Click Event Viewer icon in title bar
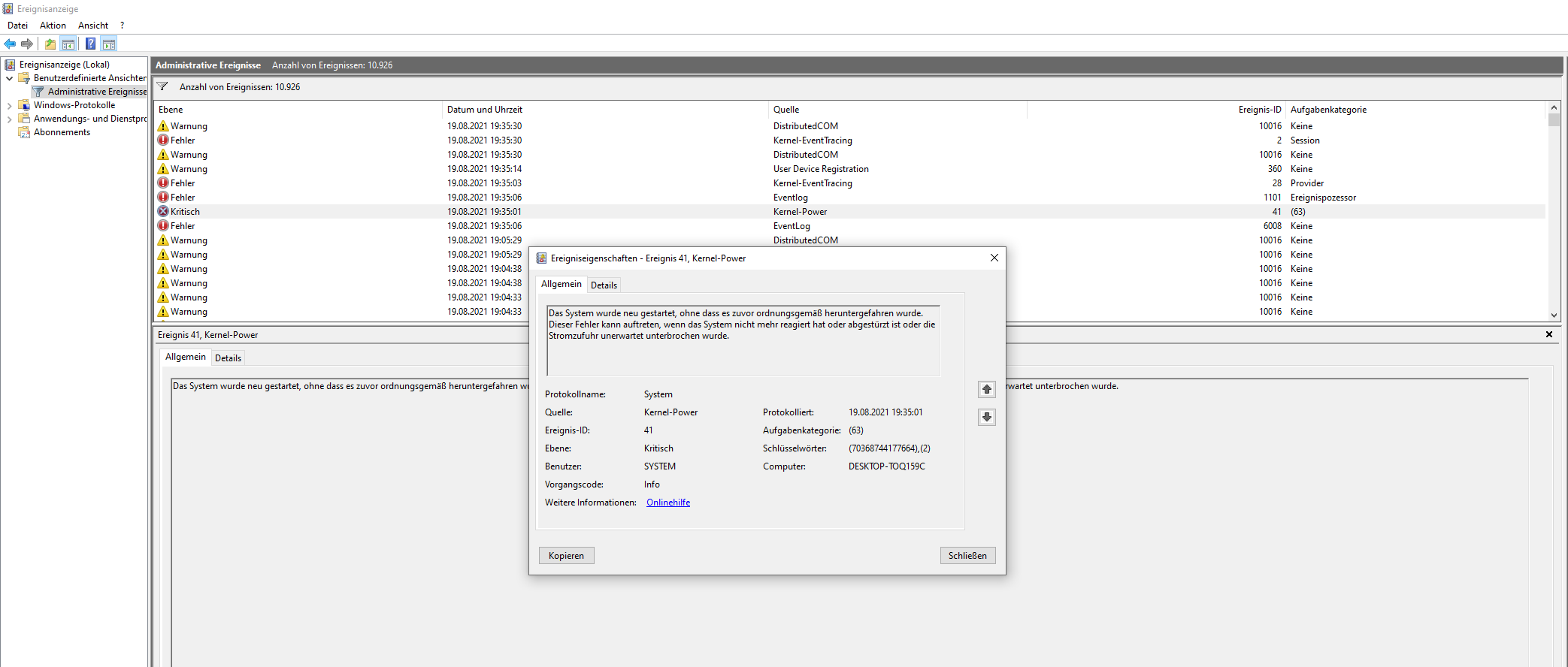 point(8,9)
